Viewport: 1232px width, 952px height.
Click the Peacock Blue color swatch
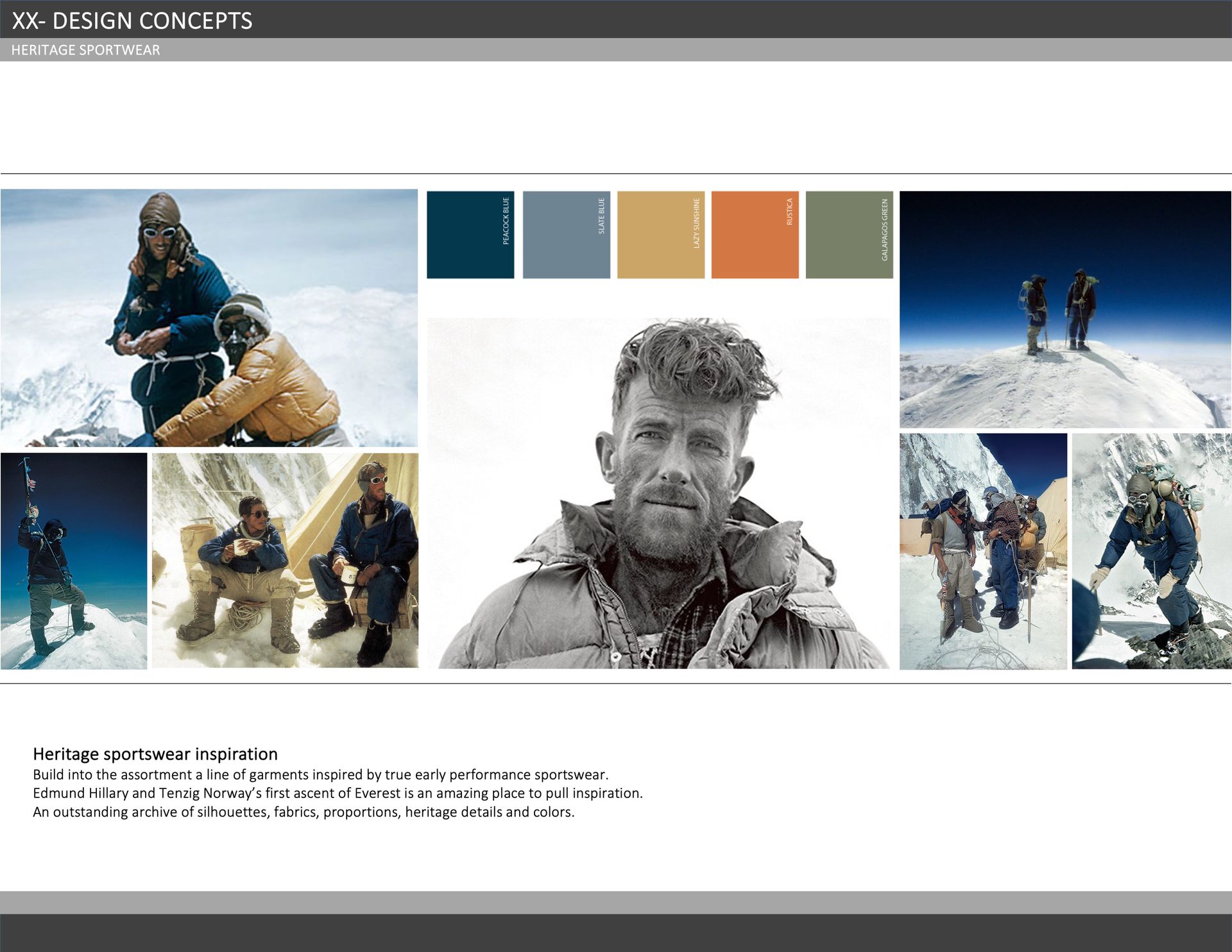point(470,235)
